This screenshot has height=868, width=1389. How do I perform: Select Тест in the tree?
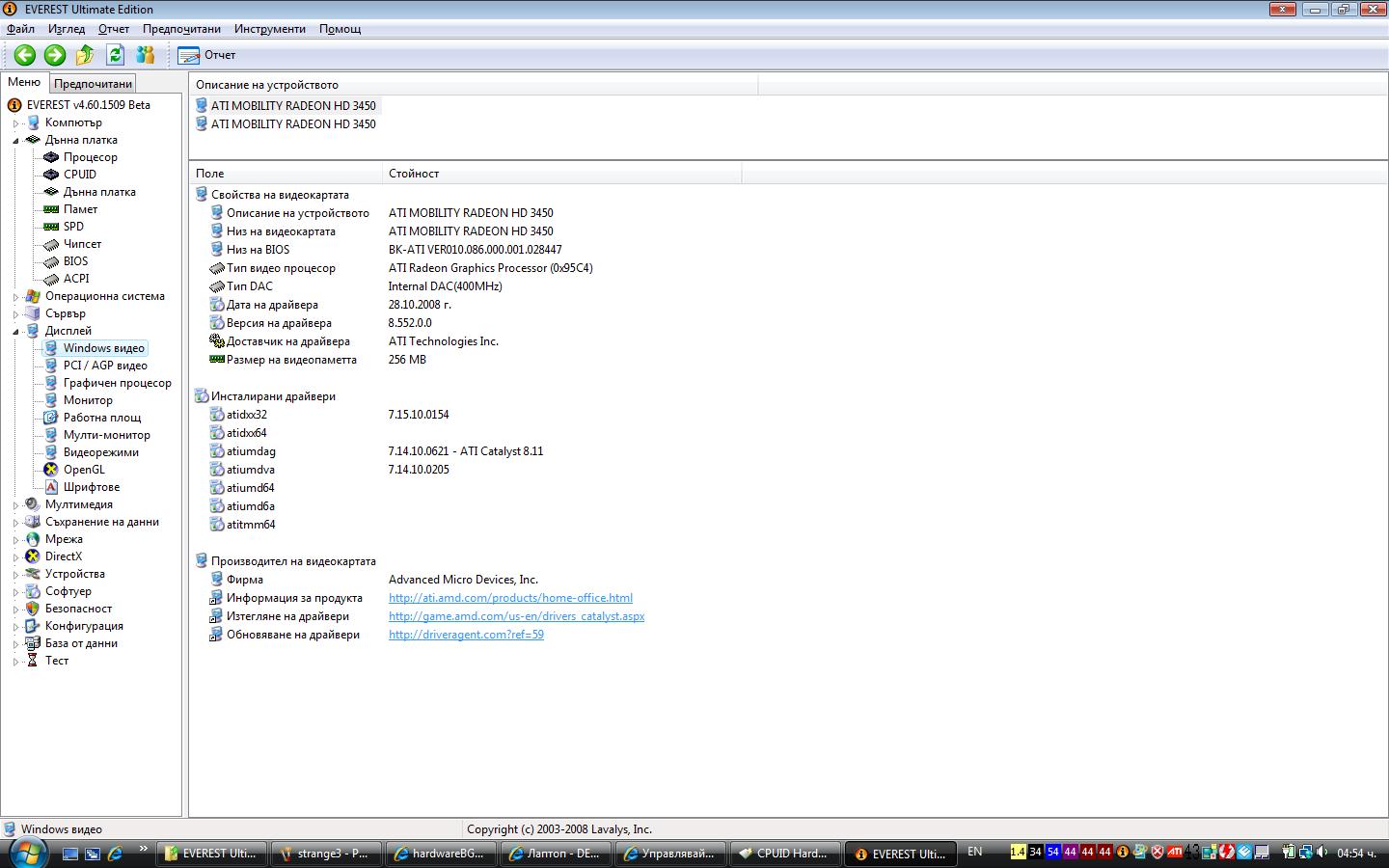point(57,661)
